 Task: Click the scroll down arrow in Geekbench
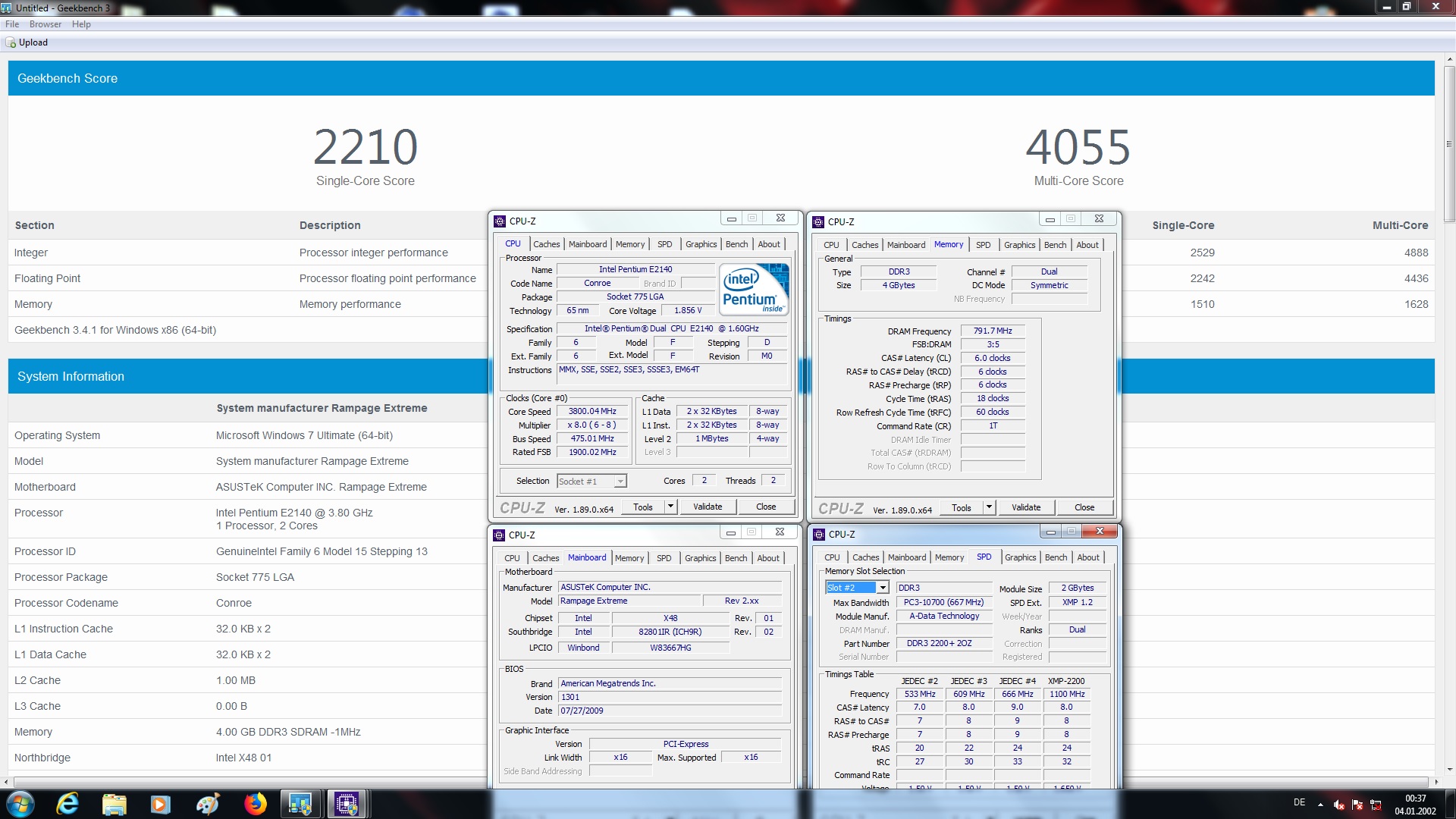click(x=1449, y=769)
